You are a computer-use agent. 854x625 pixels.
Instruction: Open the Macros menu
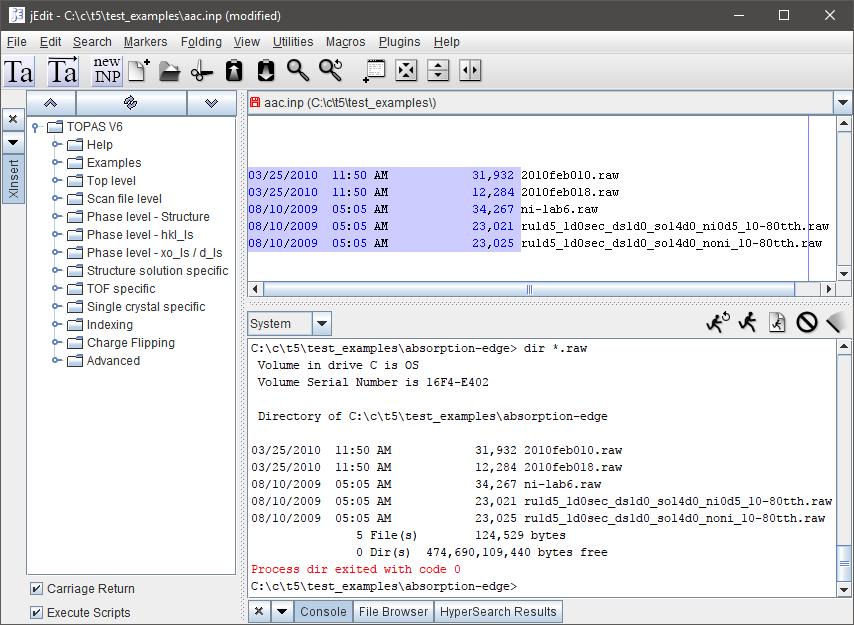coord(347,42)
